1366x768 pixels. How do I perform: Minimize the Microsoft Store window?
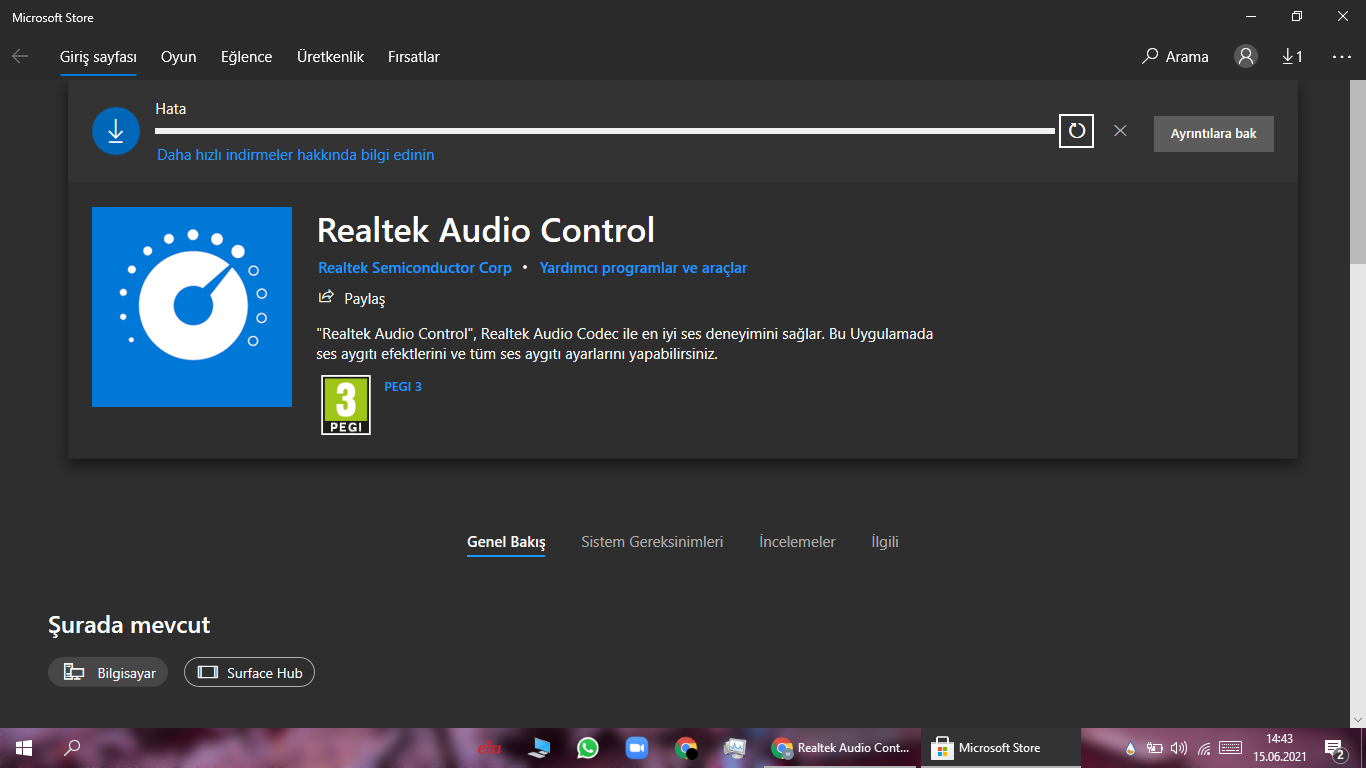click(1251, 16)
